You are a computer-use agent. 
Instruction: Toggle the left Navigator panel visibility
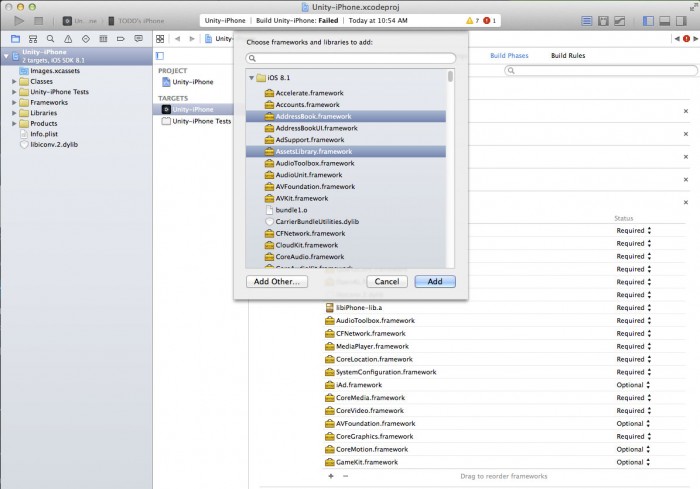650,20
